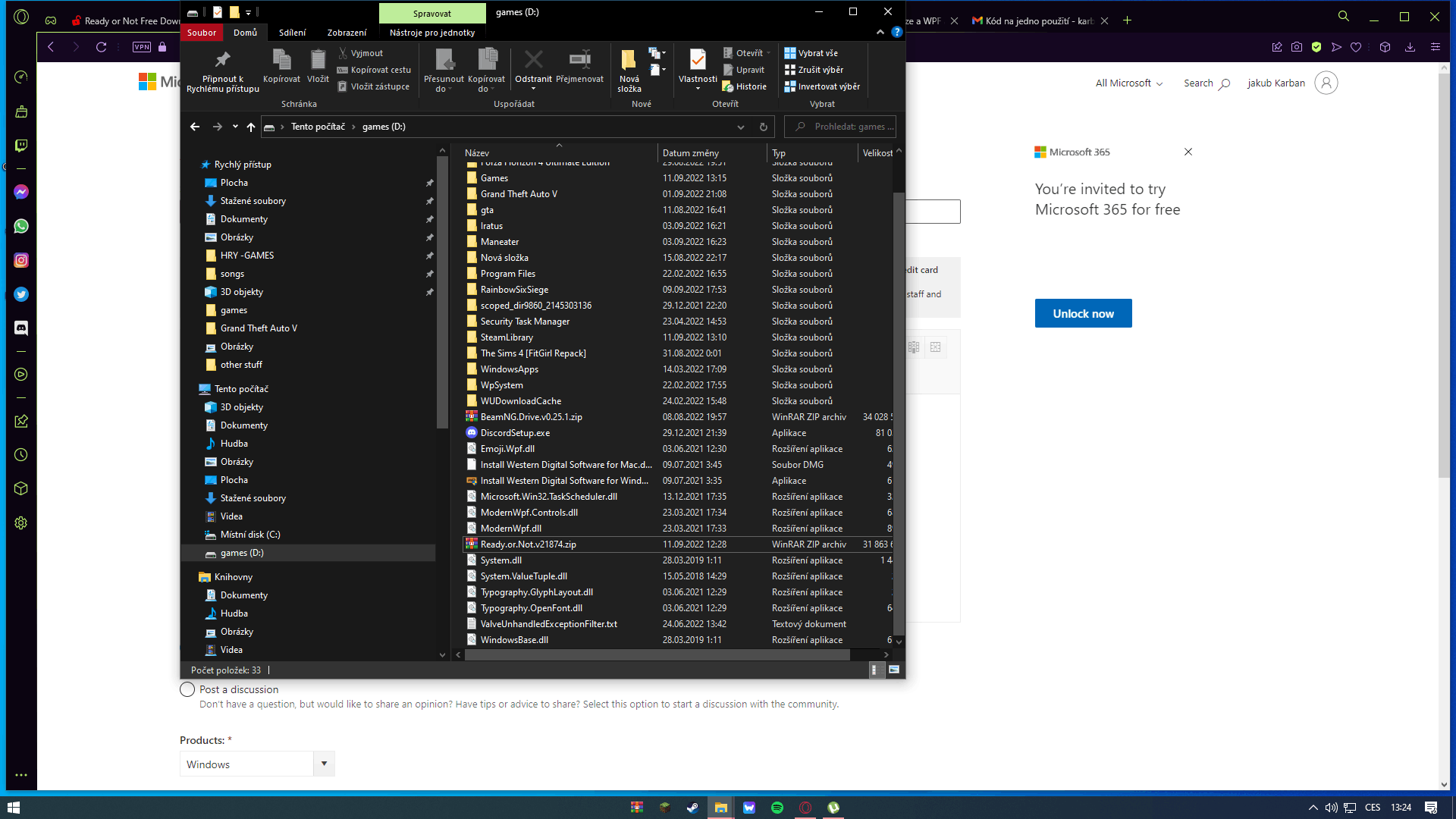Click the Messenger icon in Opera sidebar
1456x819 pixels.
[21, 193]
